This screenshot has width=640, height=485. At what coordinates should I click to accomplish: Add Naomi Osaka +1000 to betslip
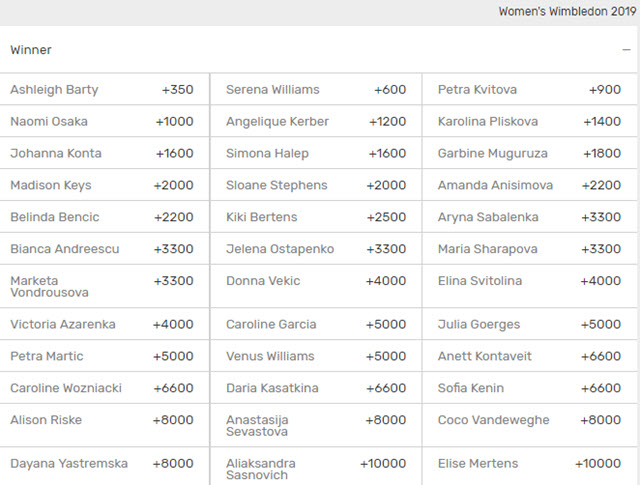103,122
